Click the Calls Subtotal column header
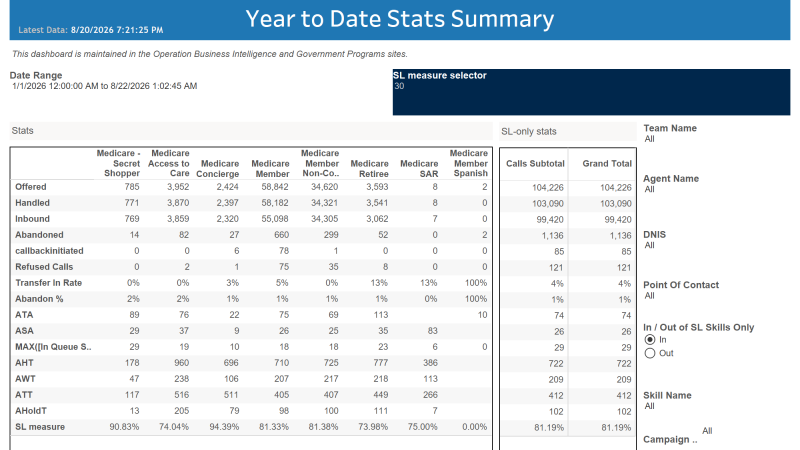 point(535,164)
